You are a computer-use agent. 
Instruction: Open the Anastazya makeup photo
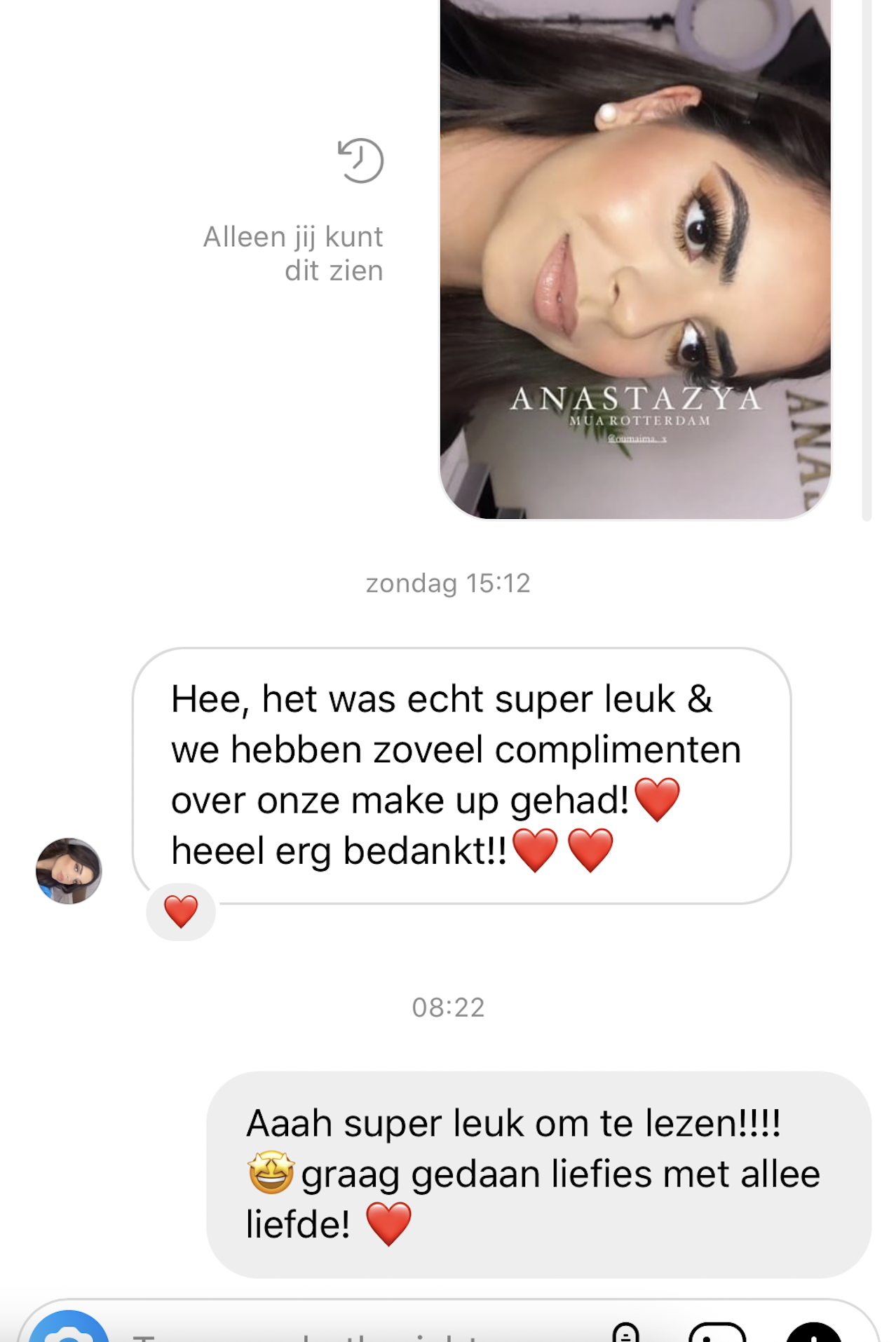click(x=635, y=259)
